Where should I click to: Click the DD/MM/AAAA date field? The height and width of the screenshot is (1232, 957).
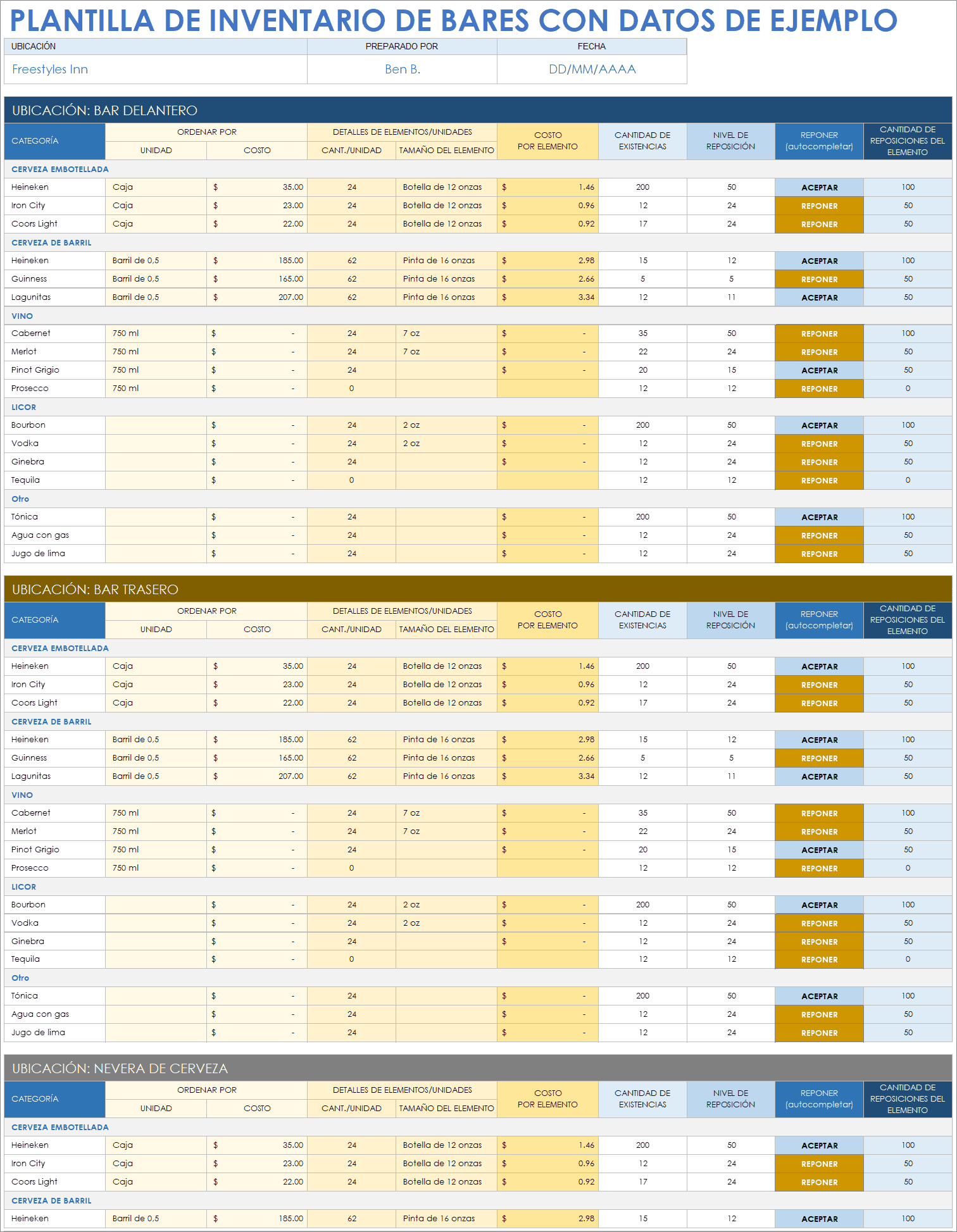[592, 70]
